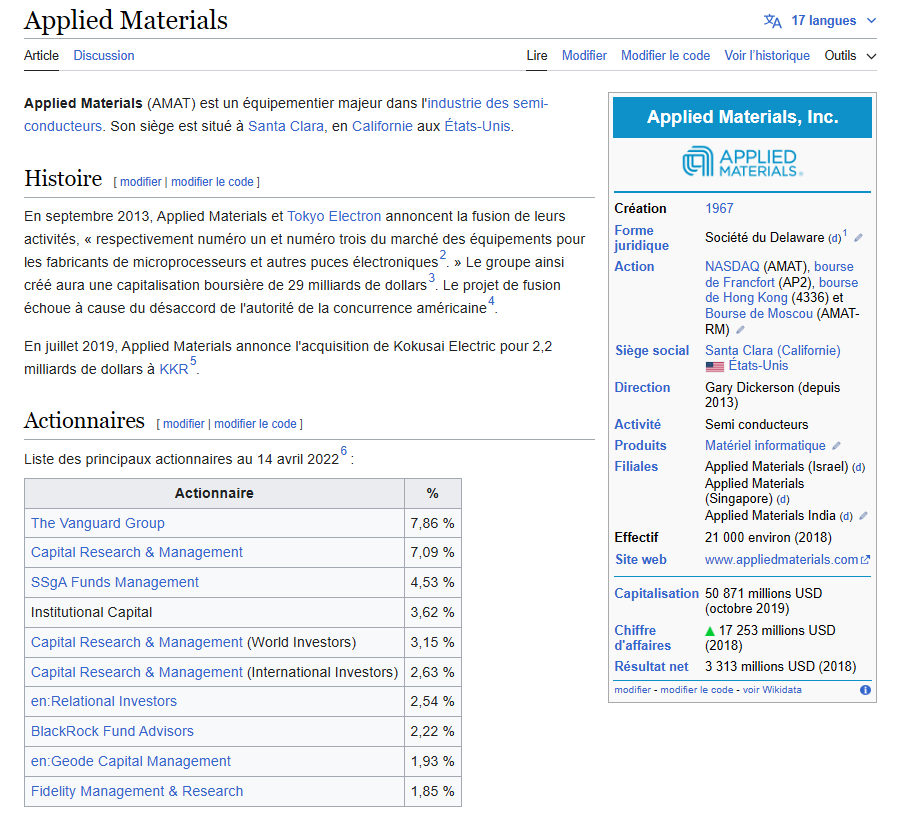Click voir Wikidata link in infobox footer

tap(772, 690)
